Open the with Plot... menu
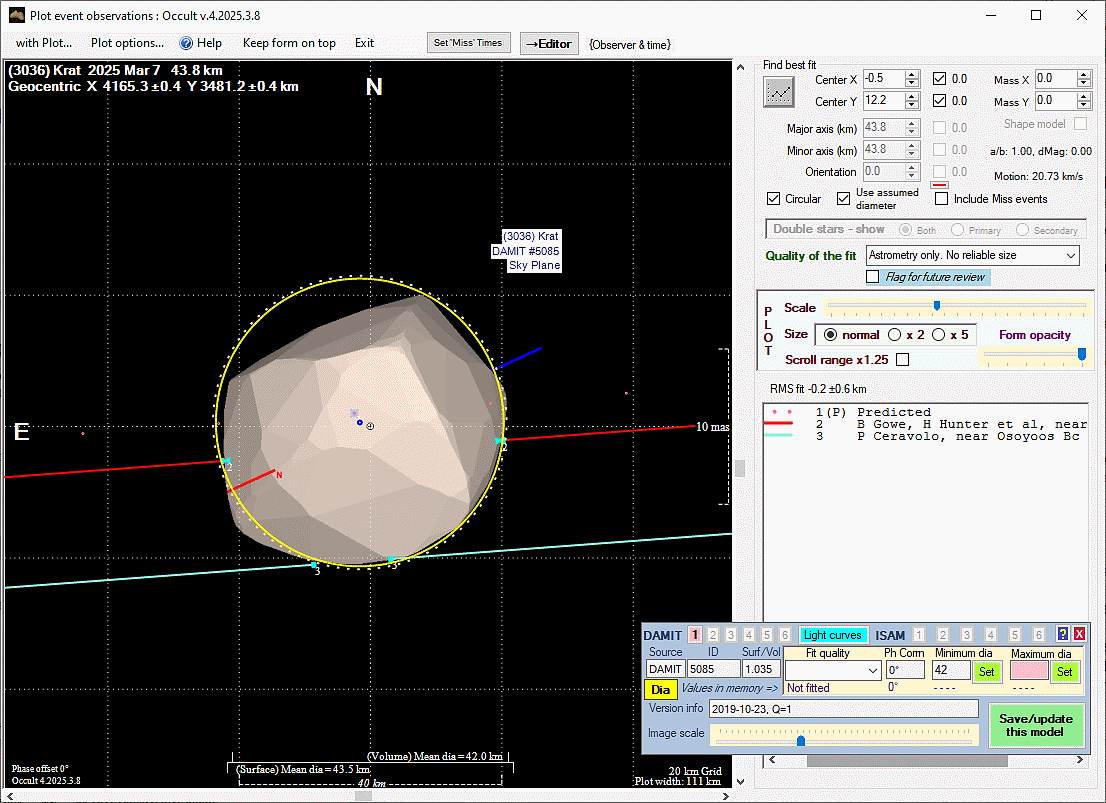The width and height of the screenshot is (1106, 803). (44, 43)
